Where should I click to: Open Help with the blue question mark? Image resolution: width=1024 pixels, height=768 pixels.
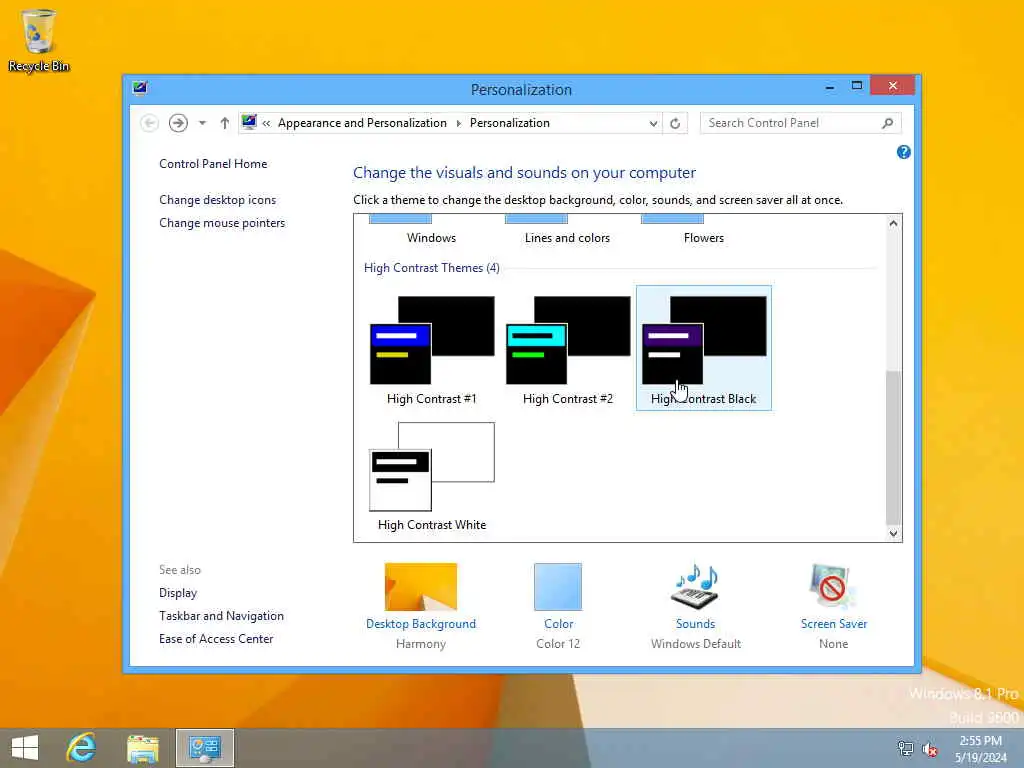pyautogui.click(x=903, y=152)
